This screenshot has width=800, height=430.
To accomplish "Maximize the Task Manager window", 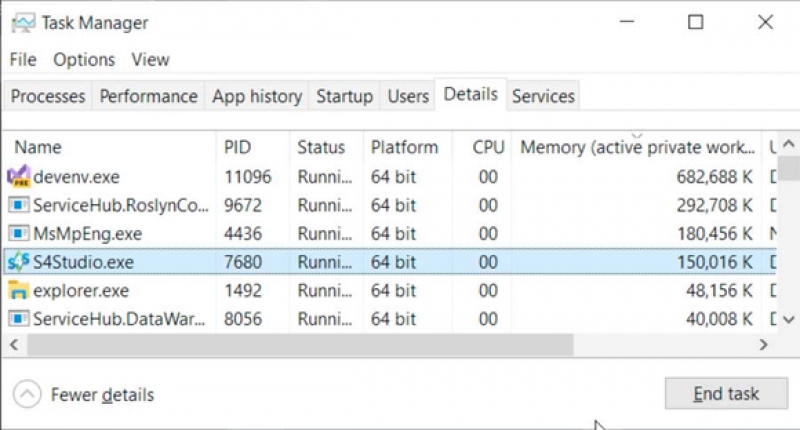I will tap(695, 22).
